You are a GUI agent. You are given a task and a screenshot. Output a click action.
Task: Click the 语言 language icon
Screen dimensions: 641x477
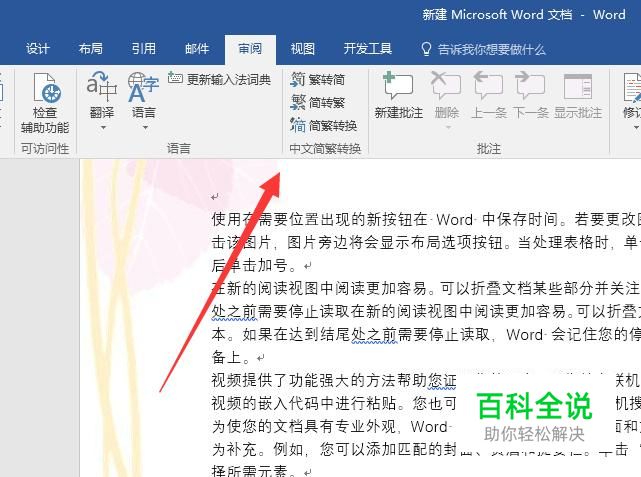[143, 86]
